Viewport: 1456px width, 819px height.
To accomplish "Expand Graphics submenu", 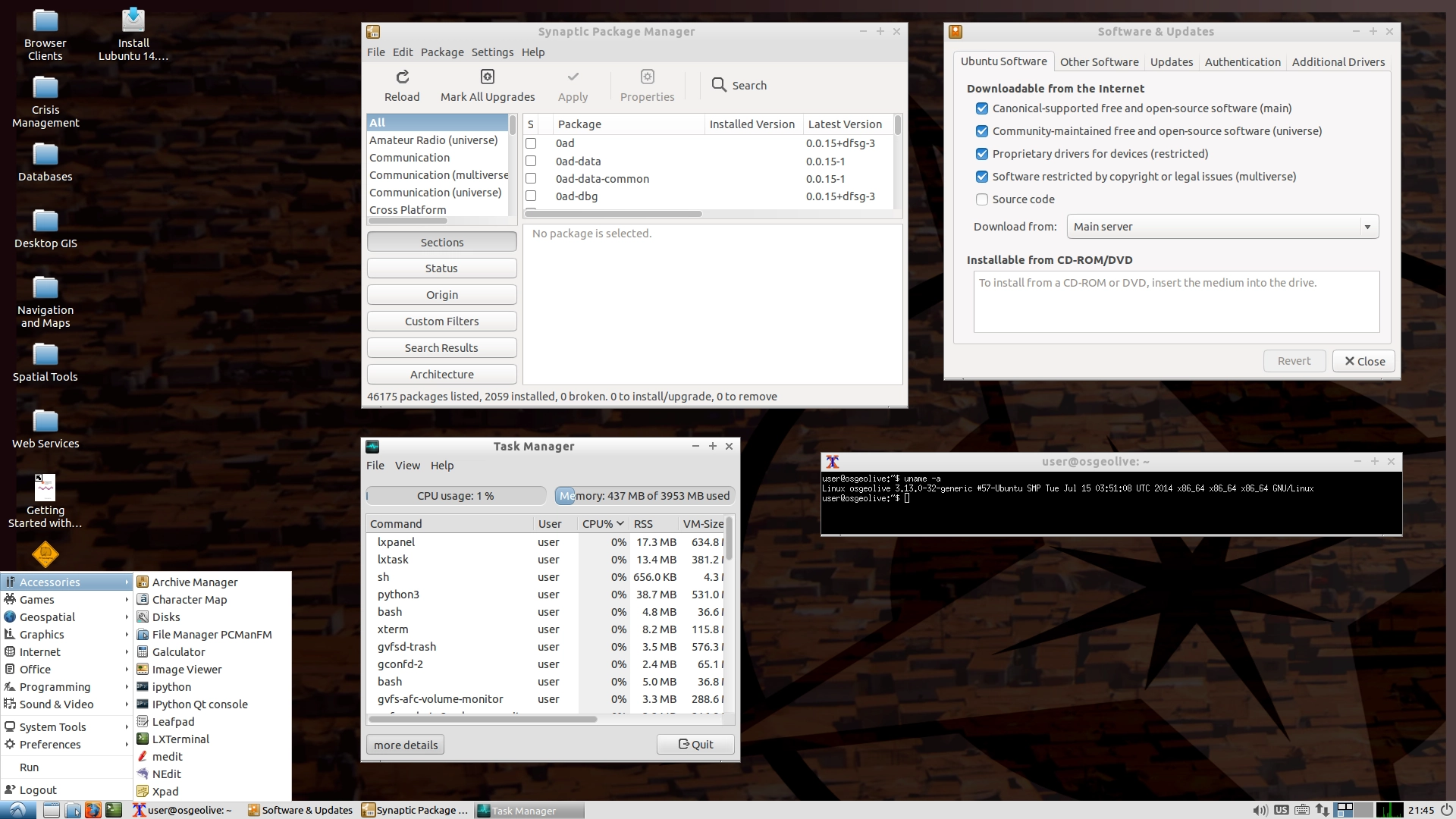I will 67,634.
